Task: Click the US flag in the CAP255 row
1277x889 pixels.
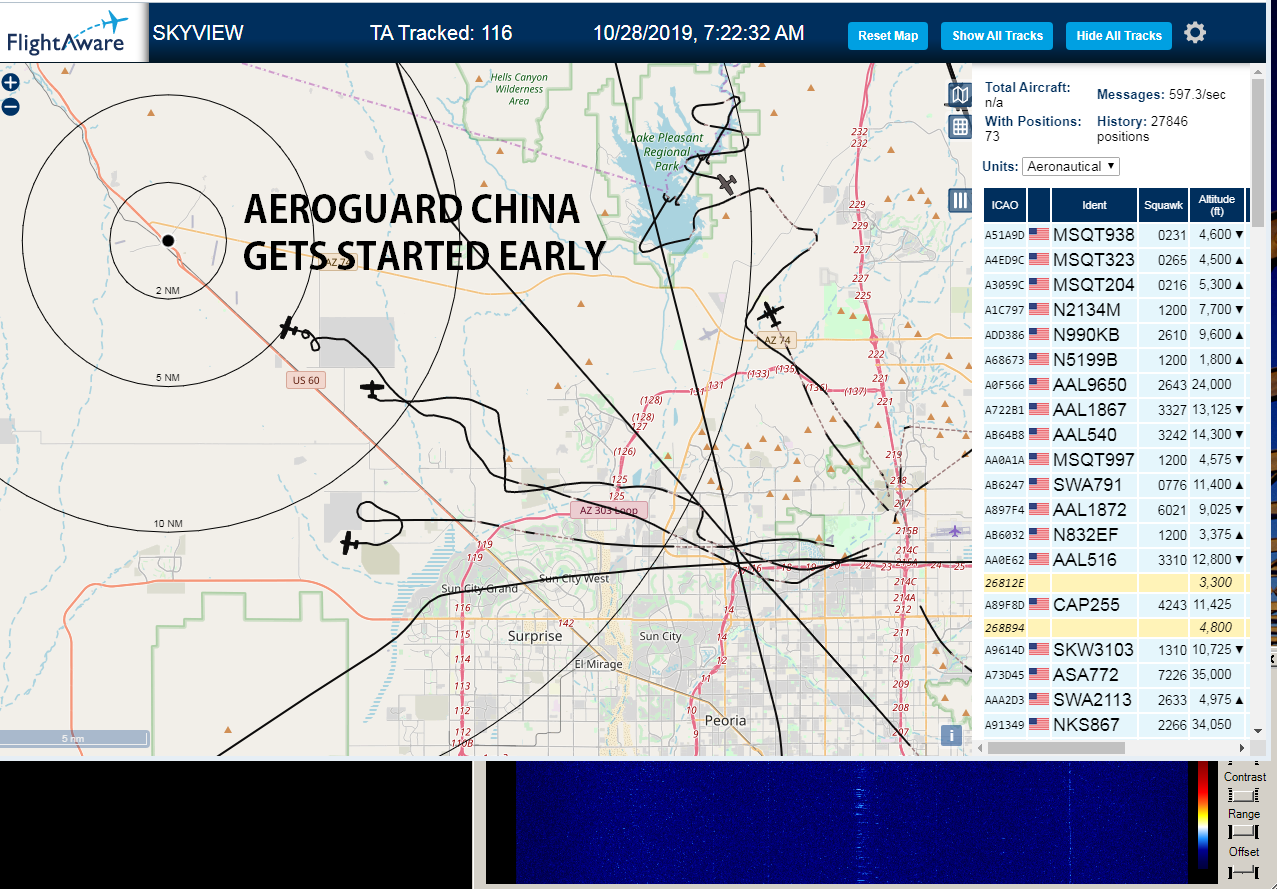Action: tap(1039, 604)
